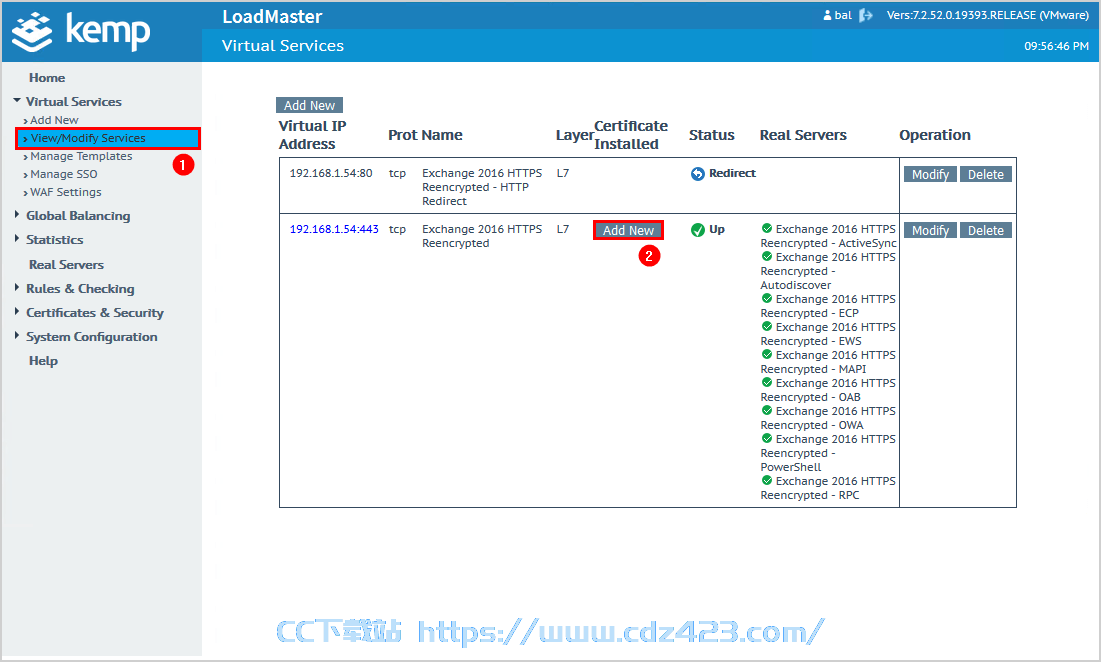Viewport: 1101px width, 662px height.
Task: Click green check icon for EWS server
Action: [x=767, y=326]
